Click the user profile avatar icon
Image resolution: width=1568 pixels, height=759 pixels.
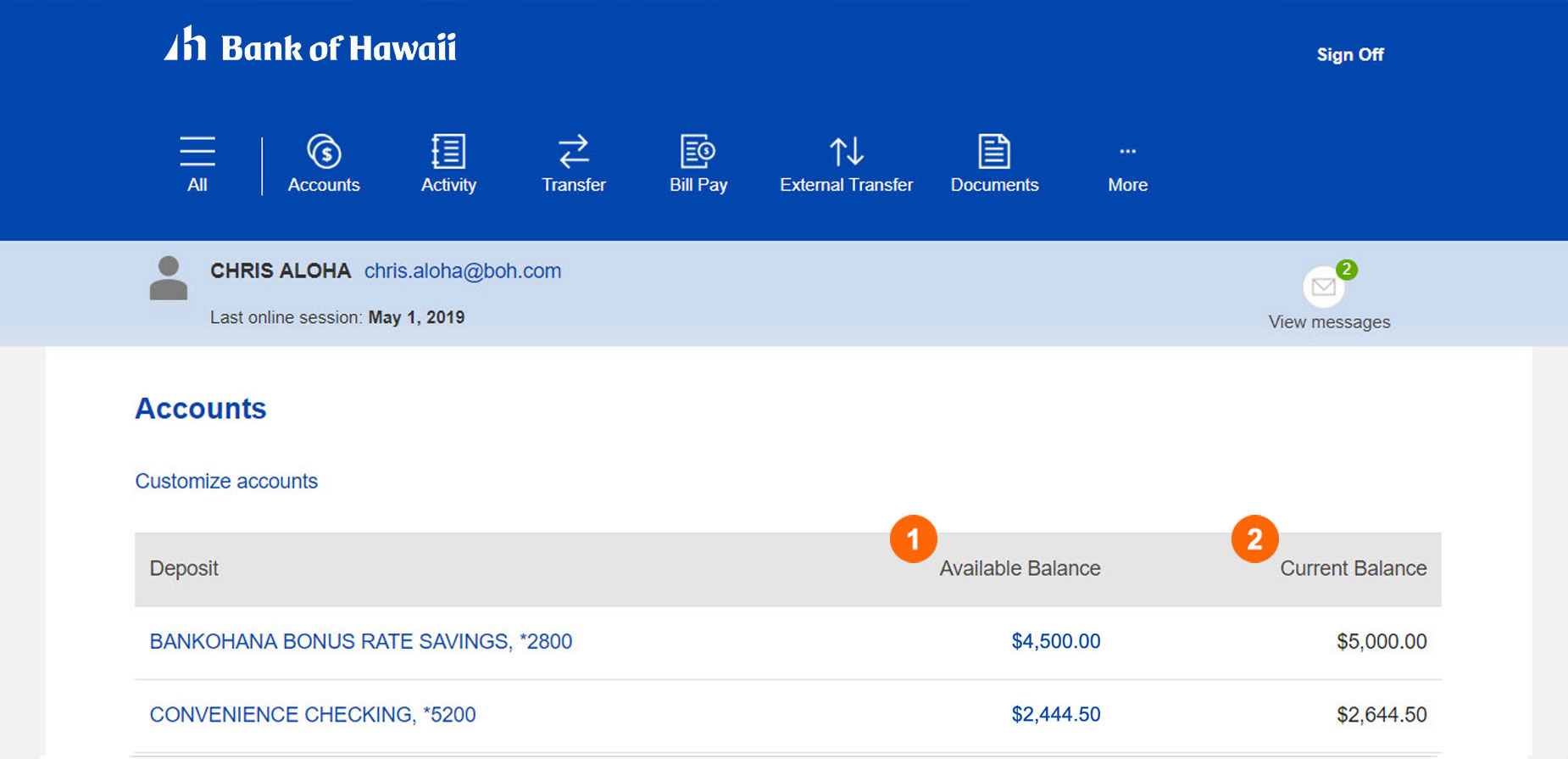tap(169, 278)
